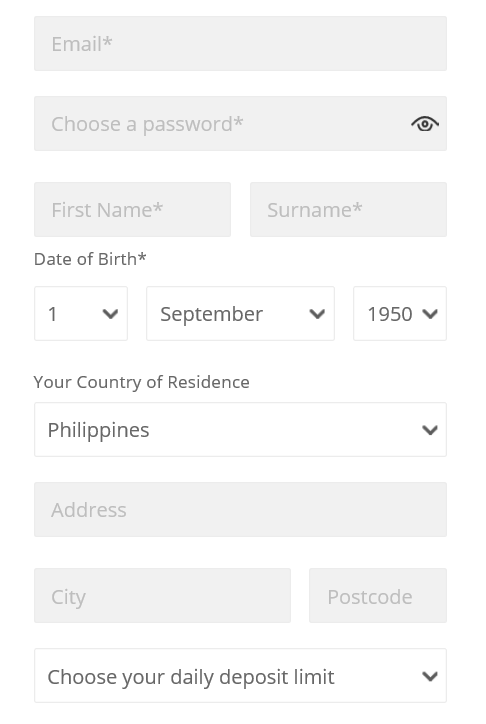Click the chevron arrow of the deposit limit box
The height and width of the screenshot is (724, 486).
pos(430,676)
